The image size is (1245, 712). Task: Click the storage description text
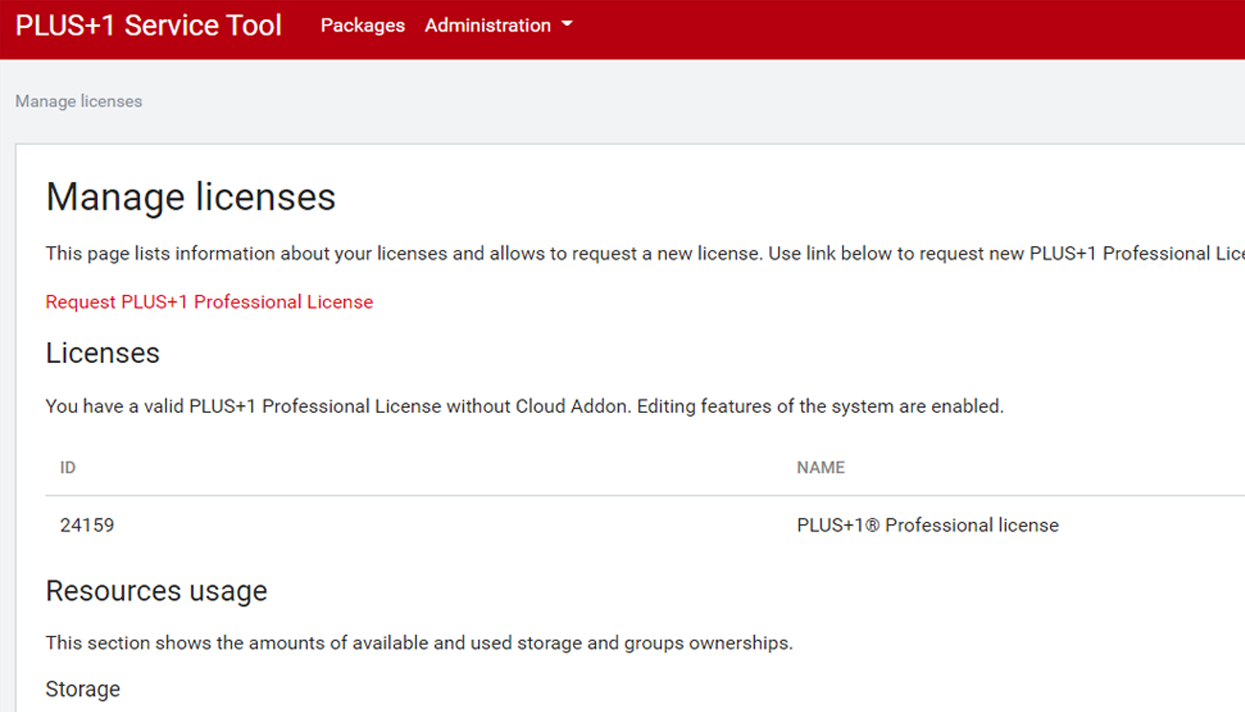[x=419, y=643]
